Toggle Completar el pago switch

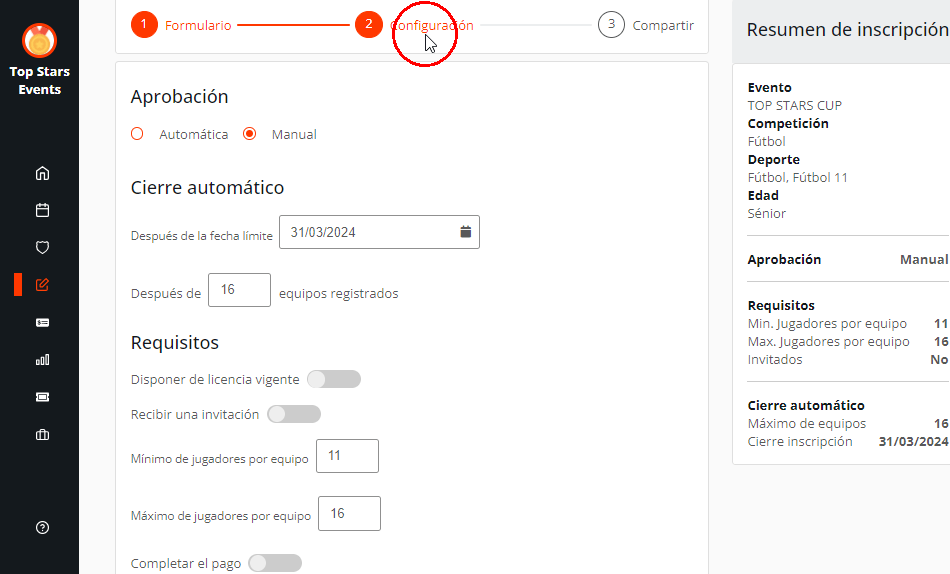(275, 563)
